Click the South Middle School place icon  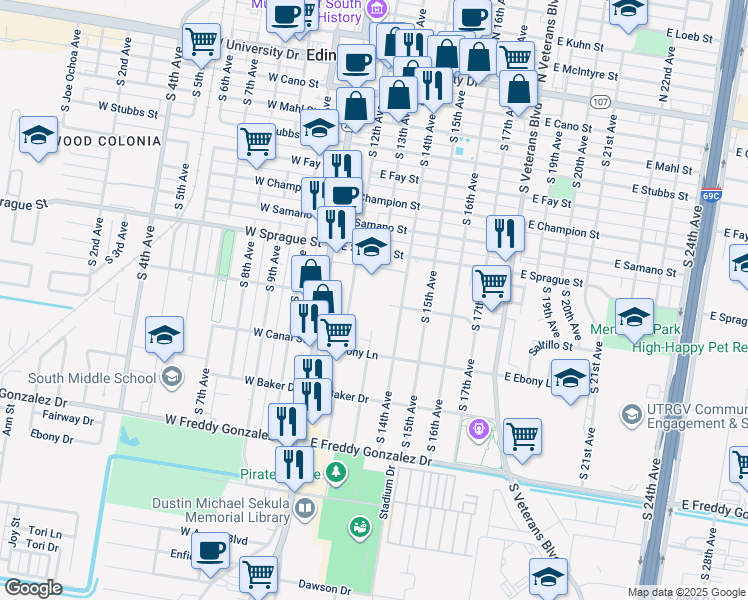(171, 377)
